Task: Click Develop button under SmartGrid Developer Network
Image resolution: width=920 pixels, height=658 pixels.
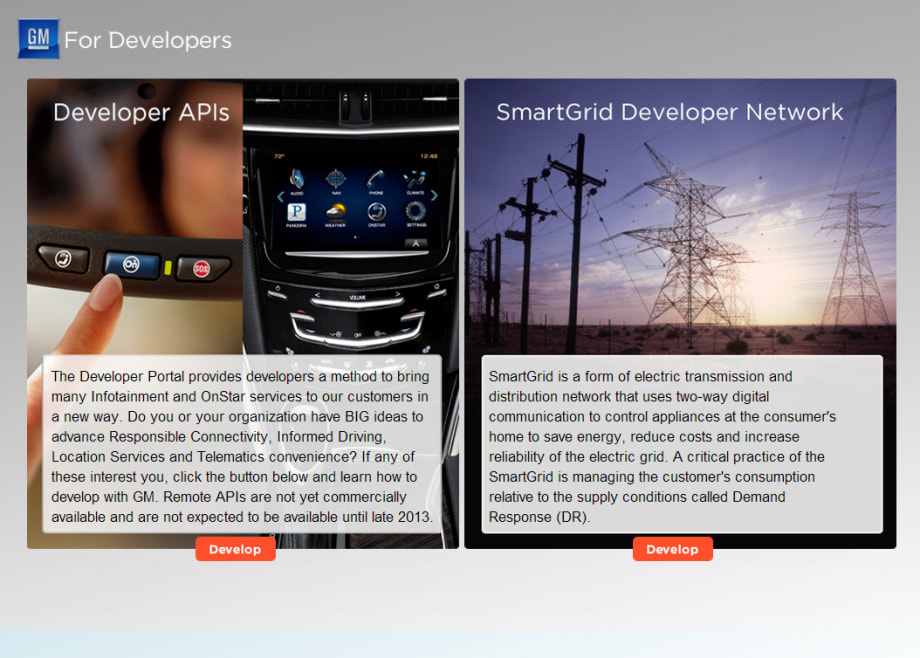Action: [672, 549]
